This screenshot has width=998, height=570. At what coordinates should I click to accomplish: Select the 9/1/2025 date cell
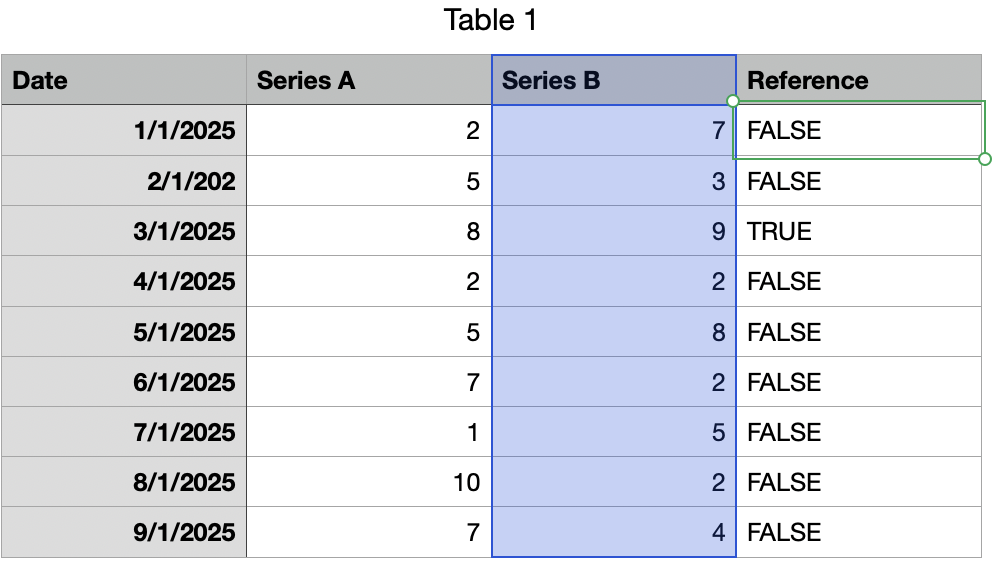[124, 532]
